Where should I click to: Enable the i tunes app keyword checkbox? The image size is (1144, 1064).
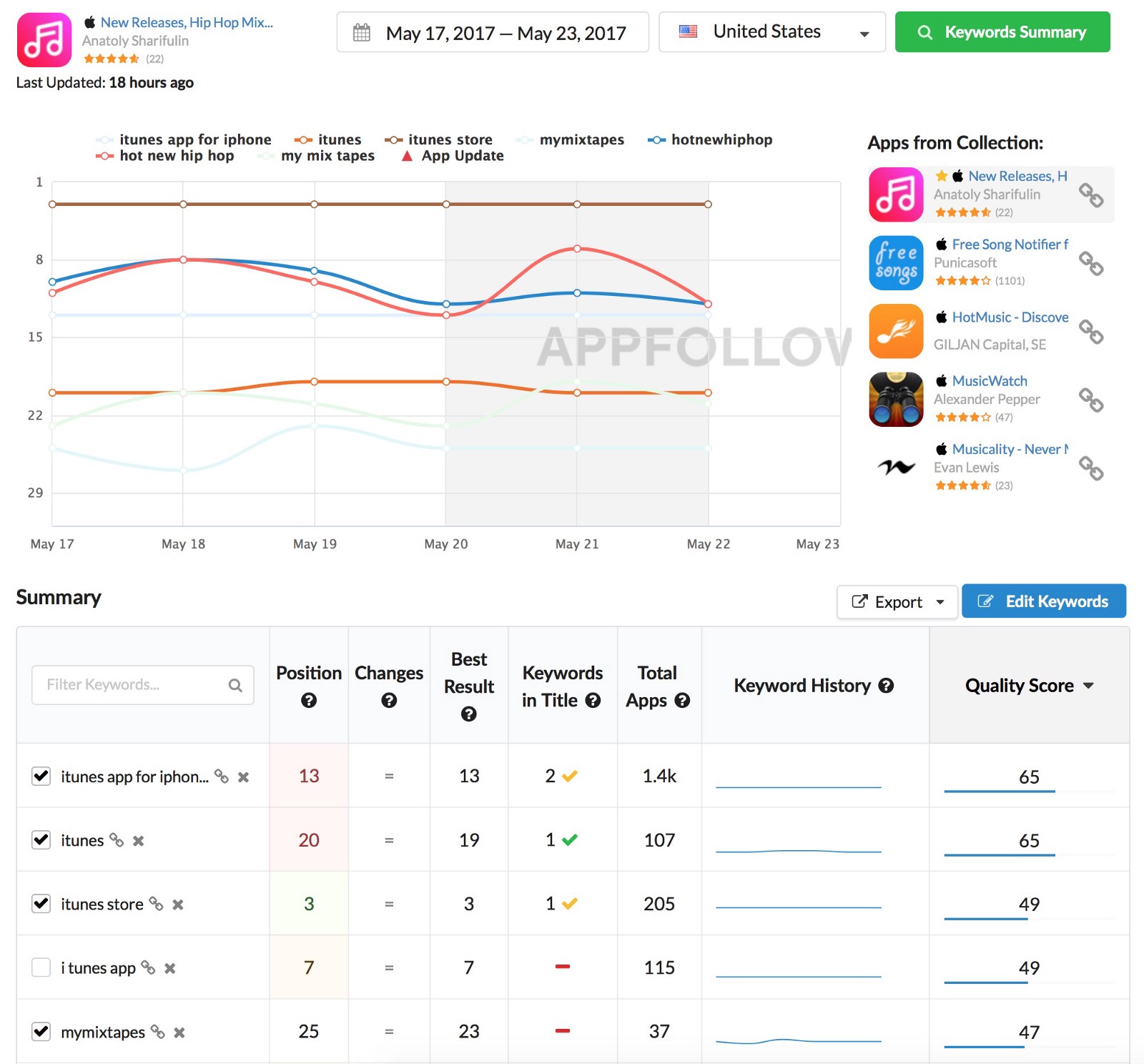pos(41,967)
